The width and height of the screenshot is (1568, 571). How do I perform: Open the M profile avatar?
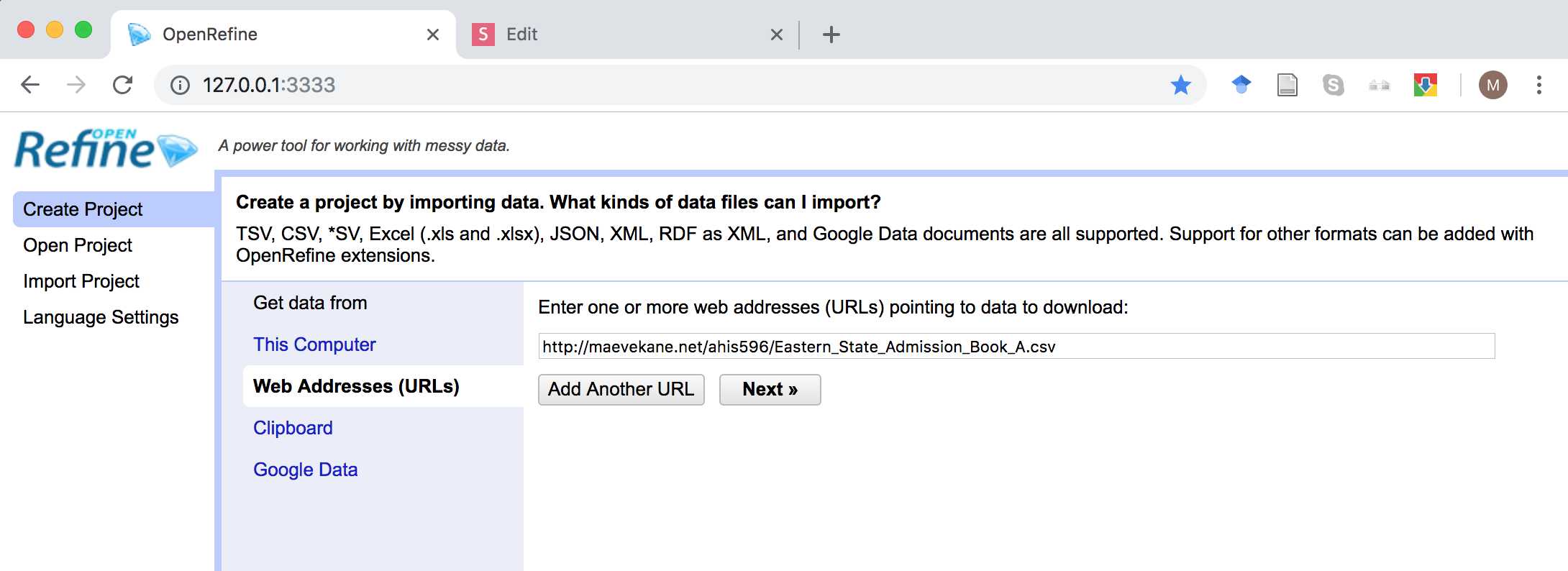[1493, 85]
